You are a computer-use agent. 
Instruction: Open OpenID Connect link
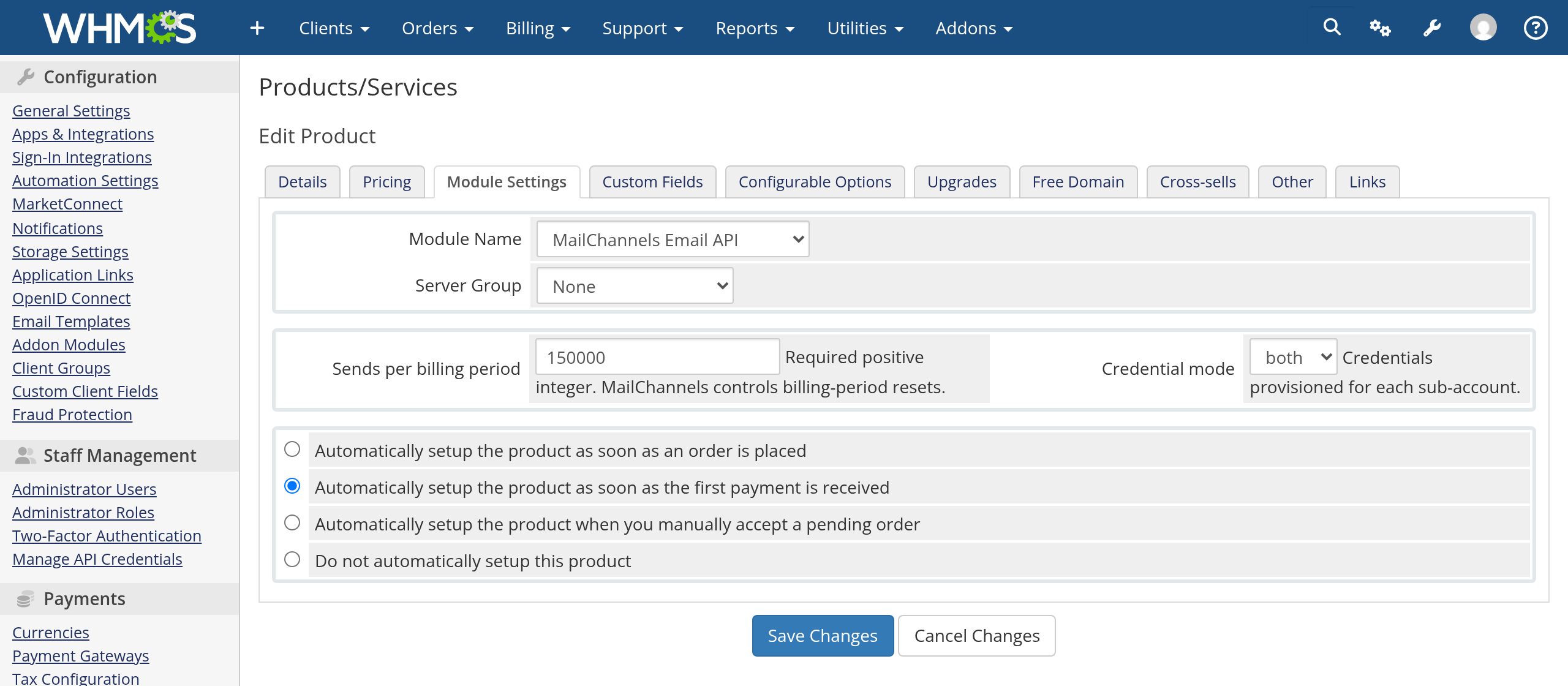[x=72, y=298]
